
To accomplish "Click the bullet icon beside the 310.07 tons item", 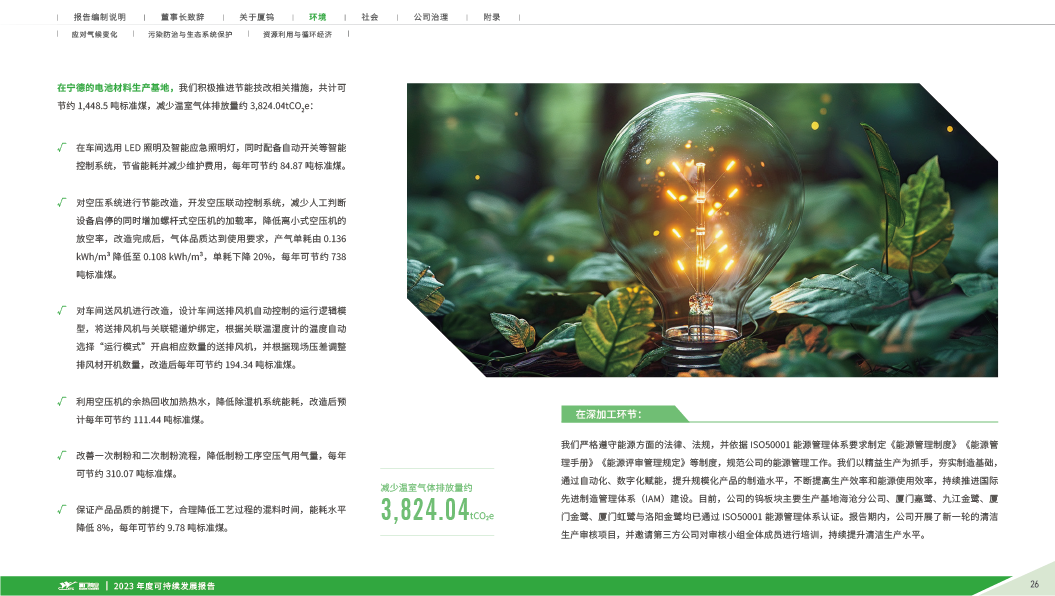I will pyautogui.click(x=62, y=455).
